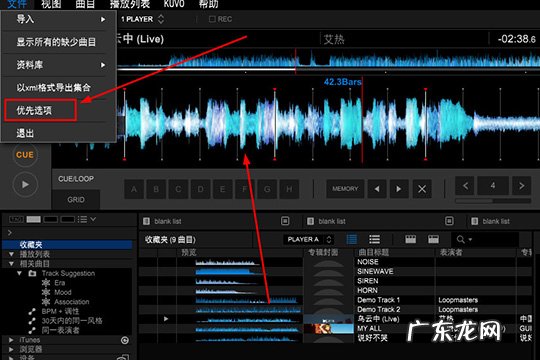
Task: Delete memory cue with the X icon
Action: click(422, 189)
